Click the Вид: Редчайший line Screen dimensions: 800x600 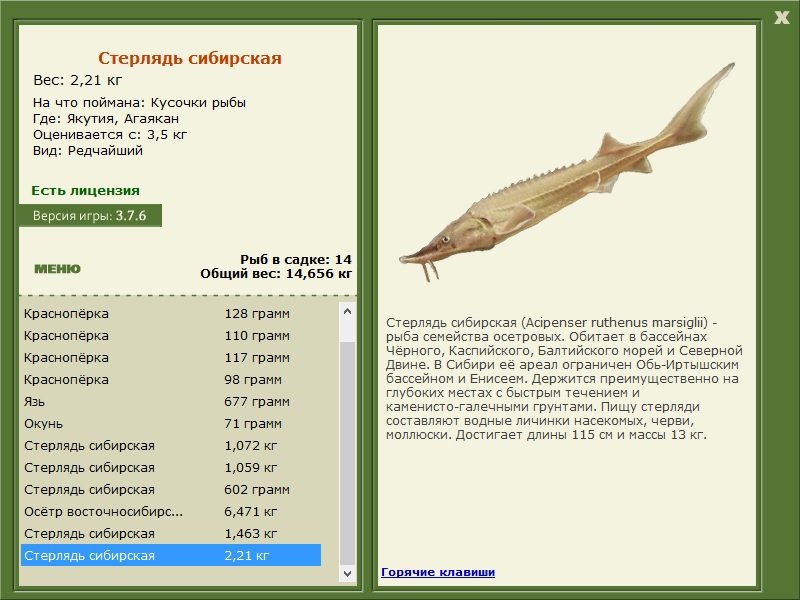click(x=88, y=151)
